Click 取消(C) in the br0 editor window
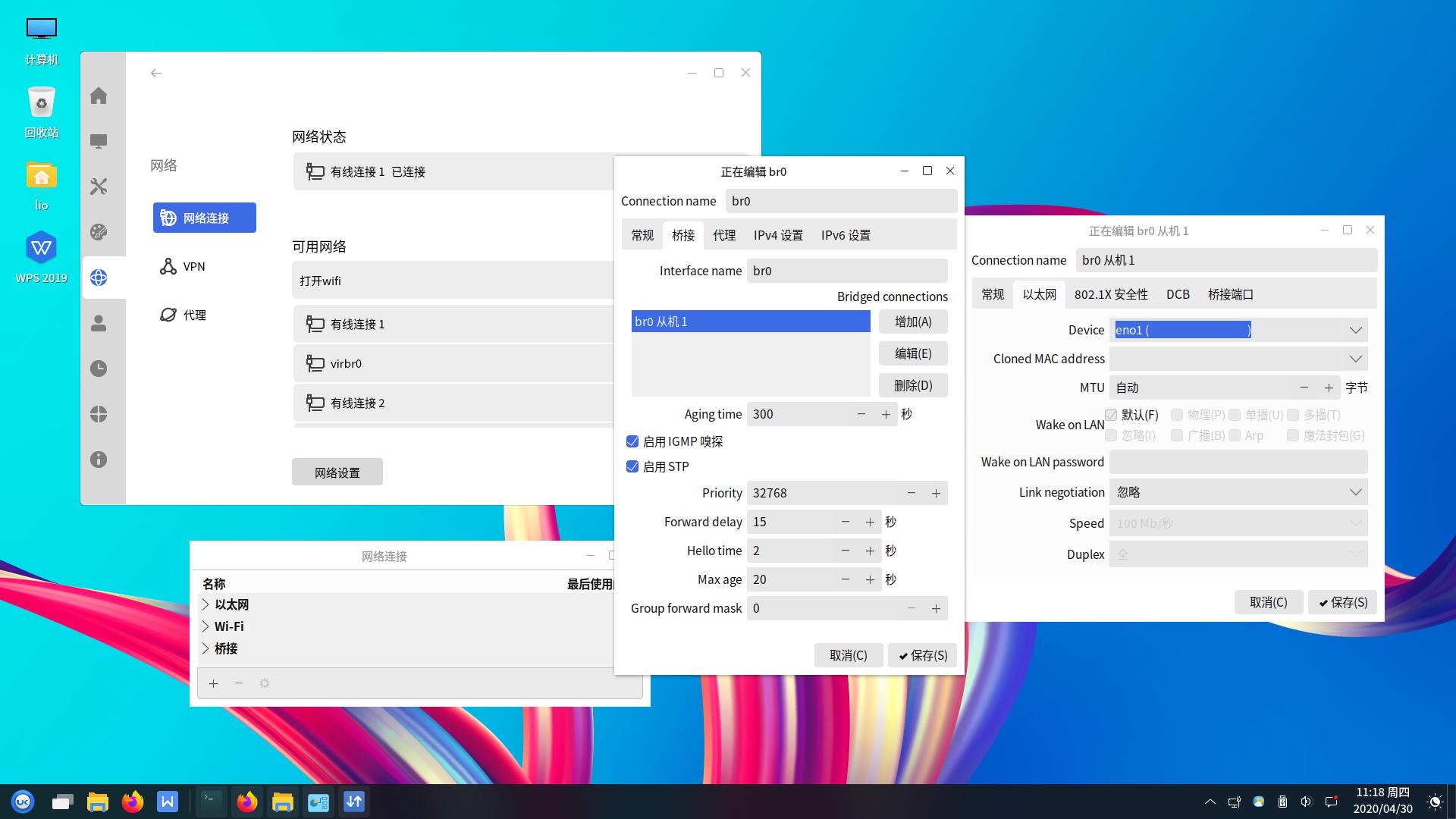 849,655
